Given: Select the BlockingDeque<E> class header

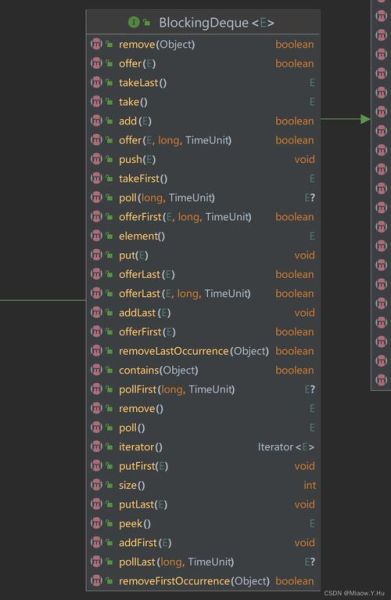Looking at the screenshot, I should point(203,22).
